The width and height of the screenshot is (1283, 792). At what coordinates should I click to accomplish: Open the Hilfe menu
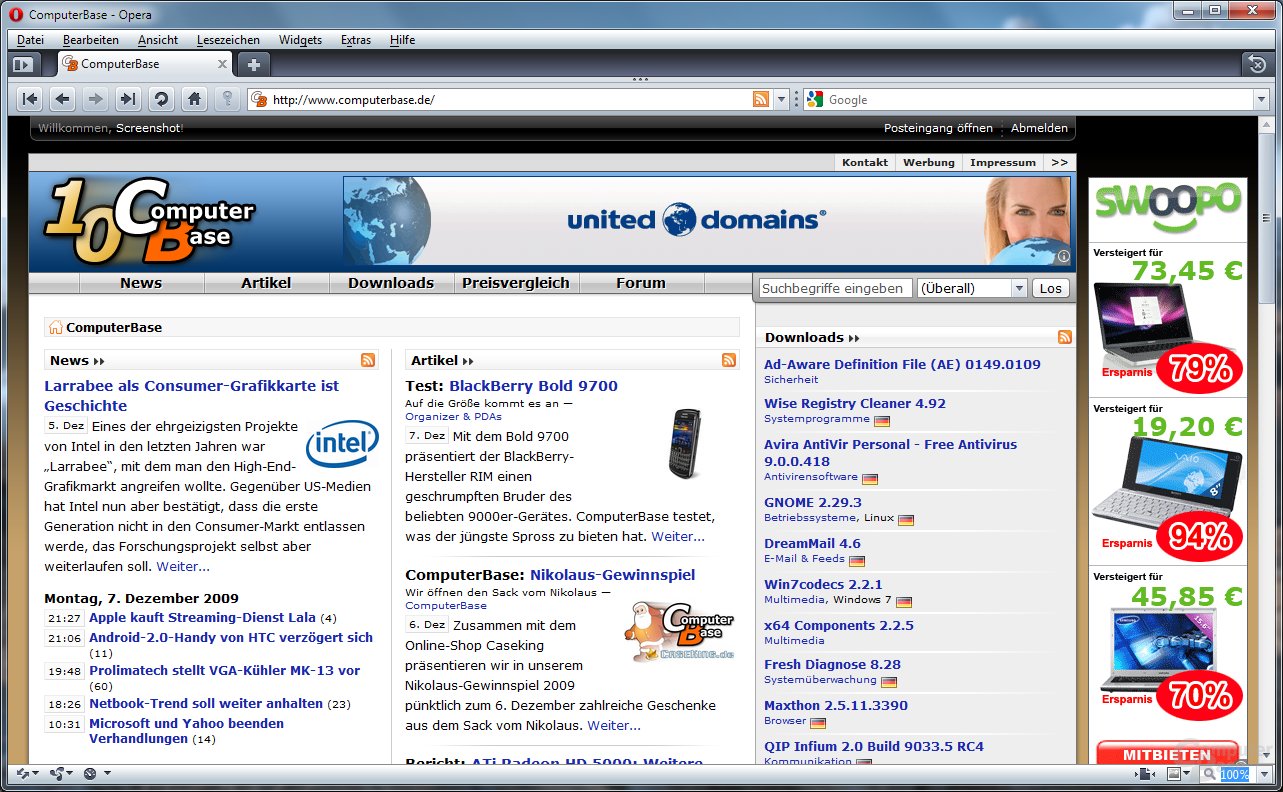click(403, 40)
